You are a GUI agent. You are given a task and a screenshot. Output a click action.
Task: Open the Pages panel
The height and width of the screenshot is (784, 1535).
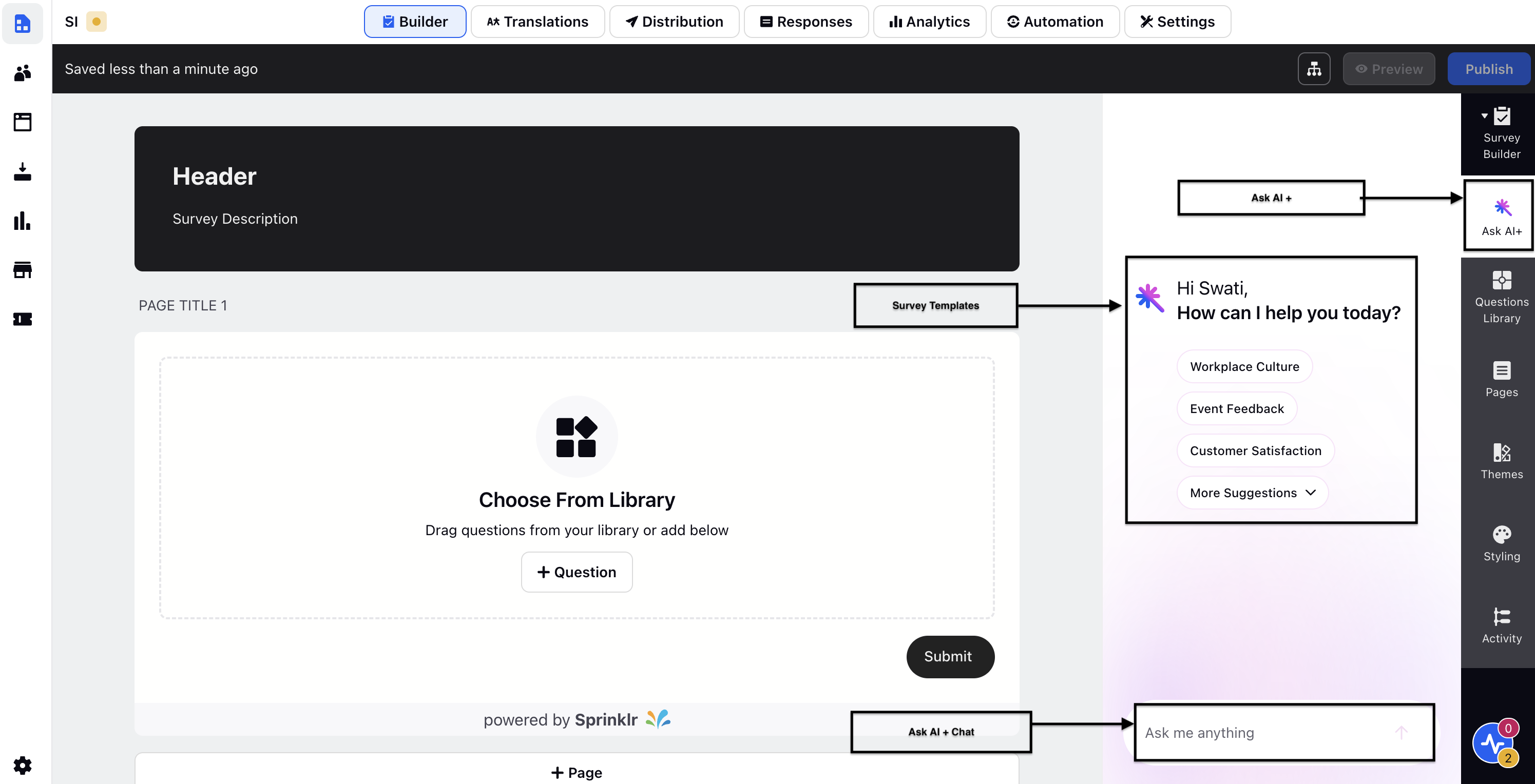[x=1501, y=379]
